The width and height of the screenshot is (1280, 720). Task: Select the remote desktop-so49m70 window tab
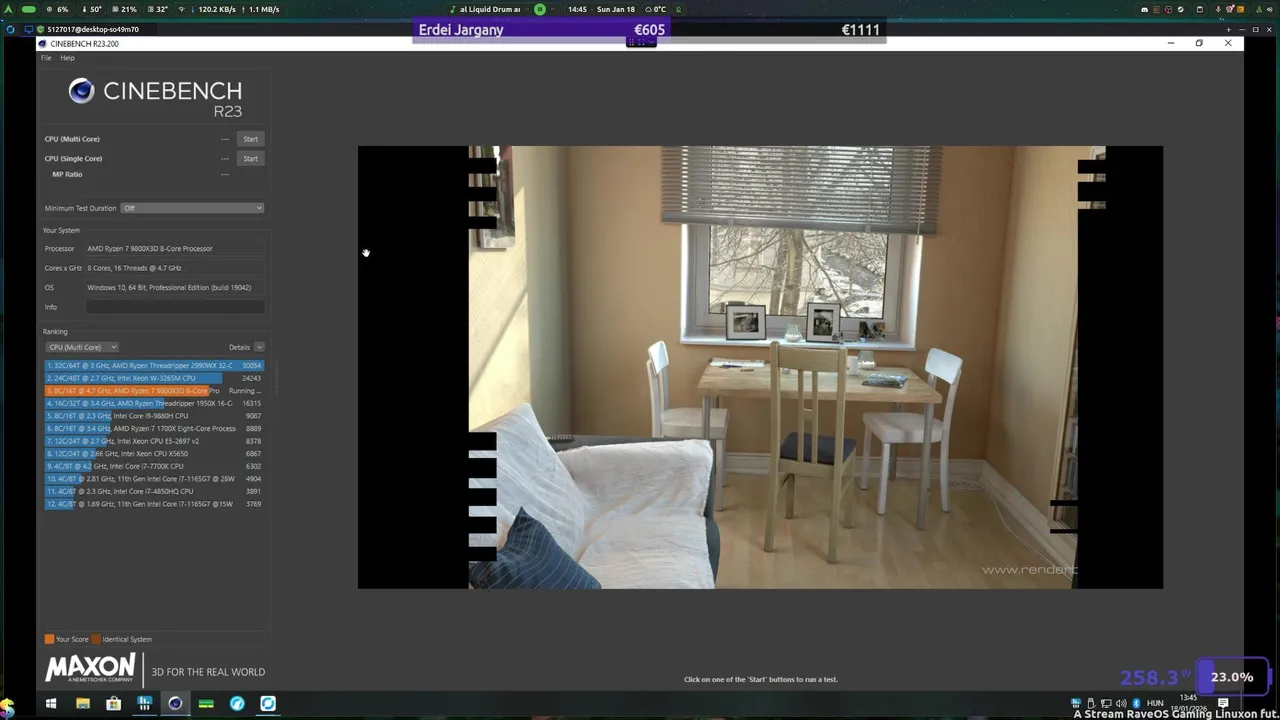pos(90,29)
